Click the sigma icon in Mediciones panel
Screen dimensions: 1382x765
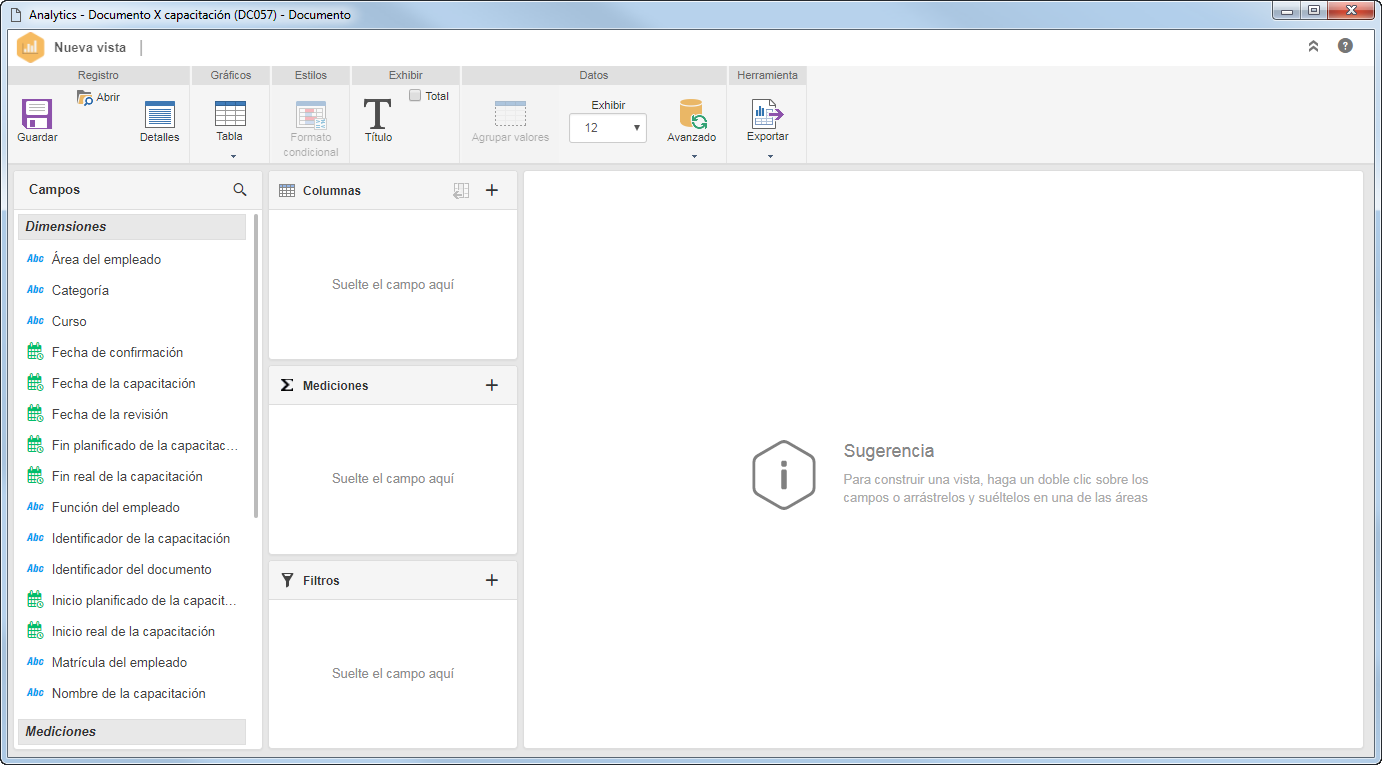(287, 385)
